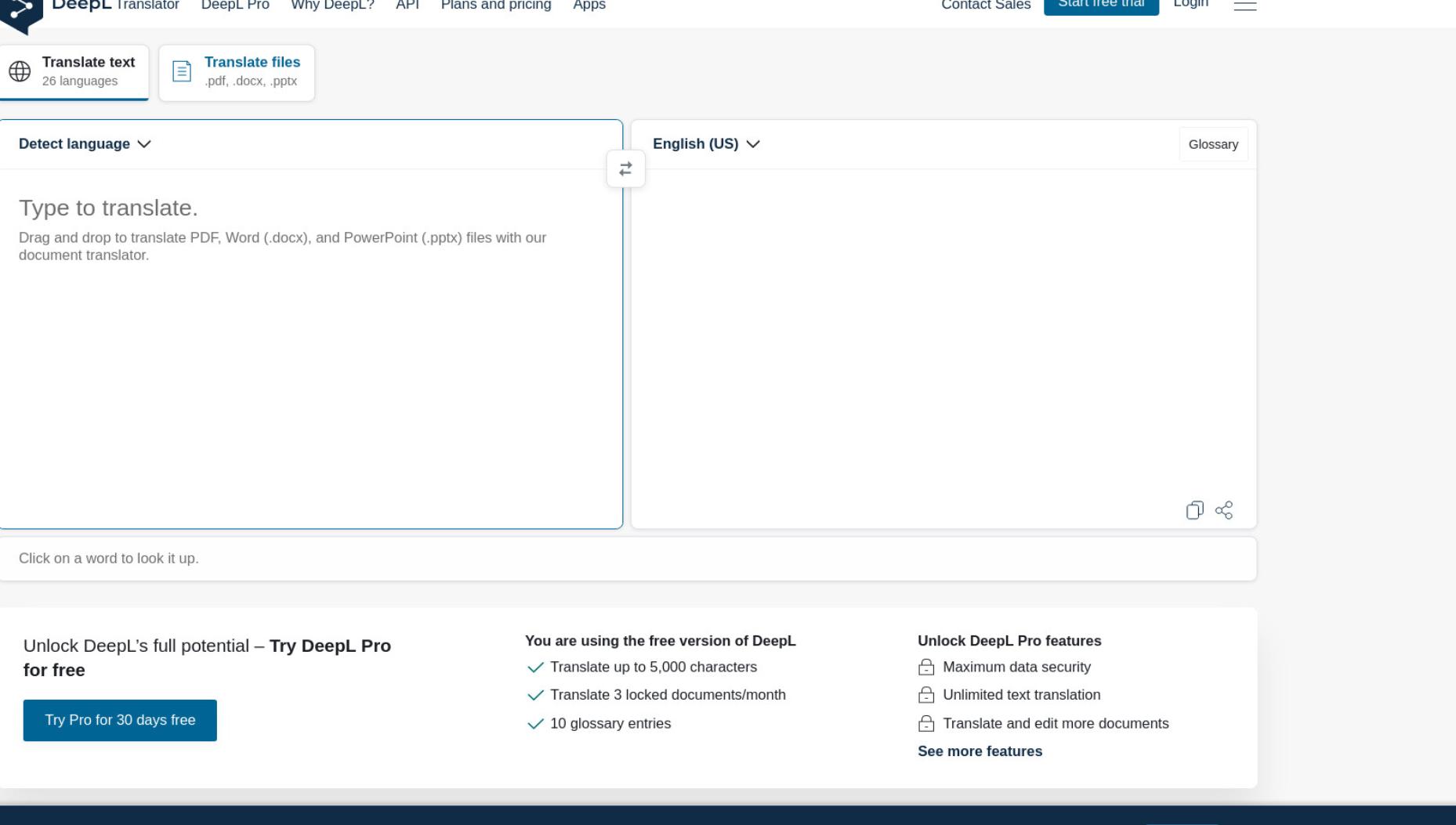This screenshot has height=825, width=1456.
Task: Click the text '10 glossary entries'
Action: (610, 723)
